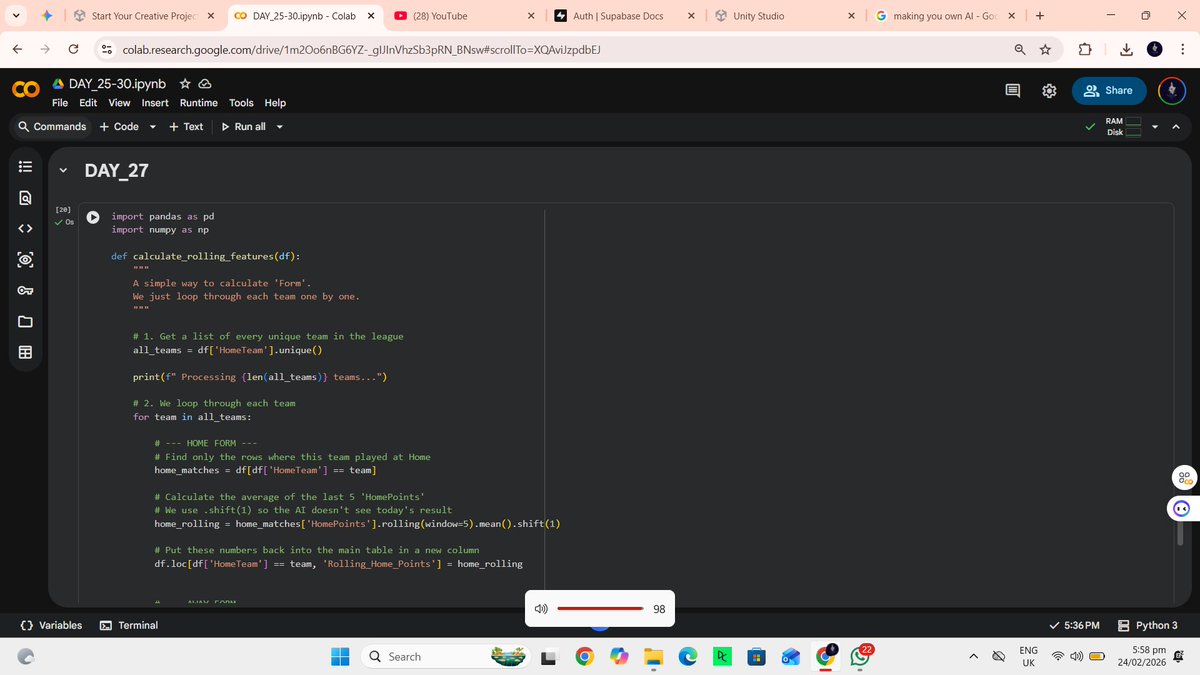Open the Insert menu

click(x=155, y=102)
